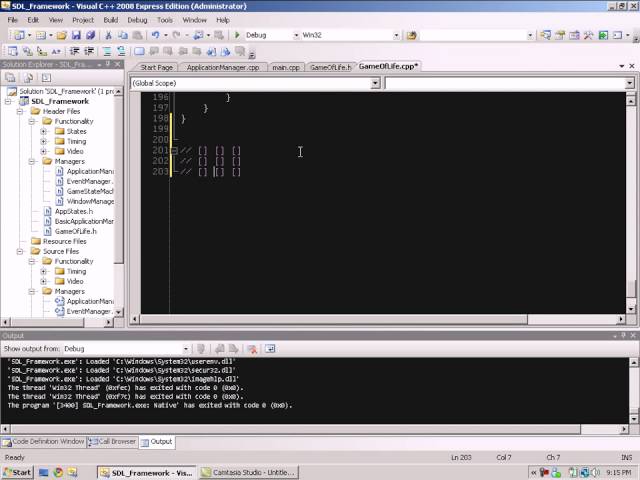Select the Resource Files folder

pyautogui.click(x=64, y=241)
